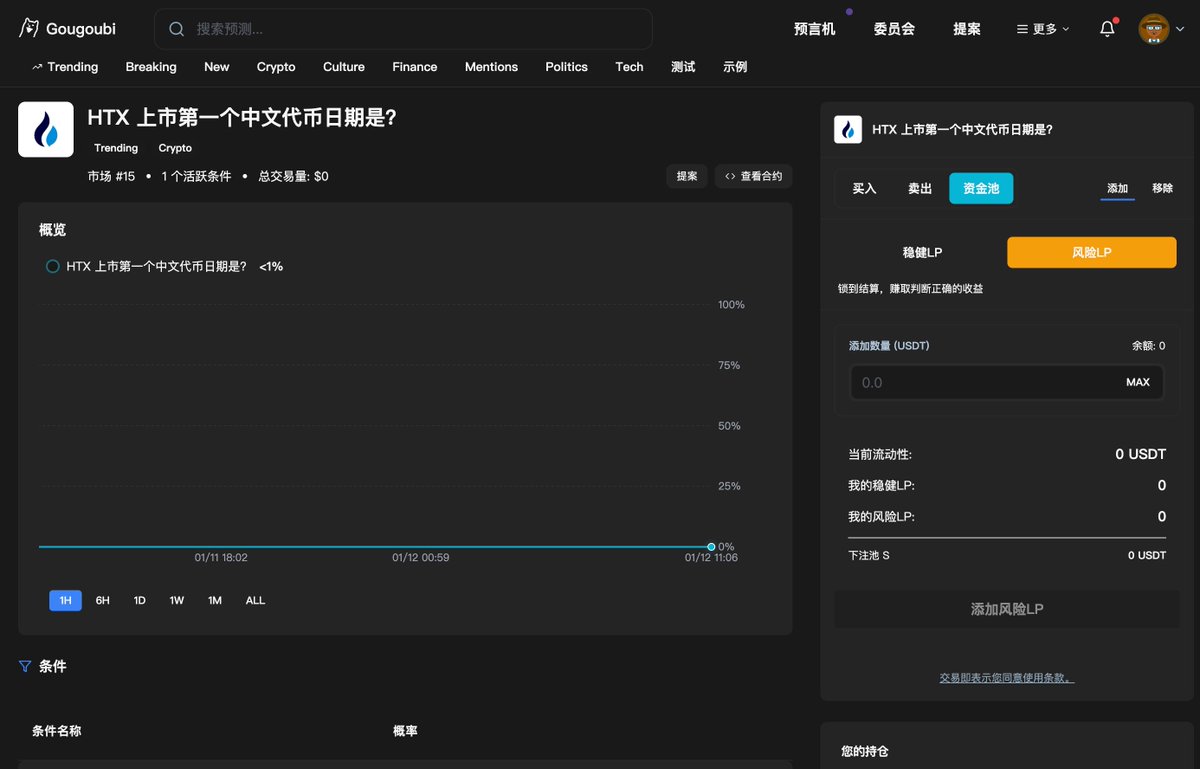The width and height of the screenshot is (1200, 769).
Task: Click the 提案 button near market stats
Action: click(x=687, y=176)
